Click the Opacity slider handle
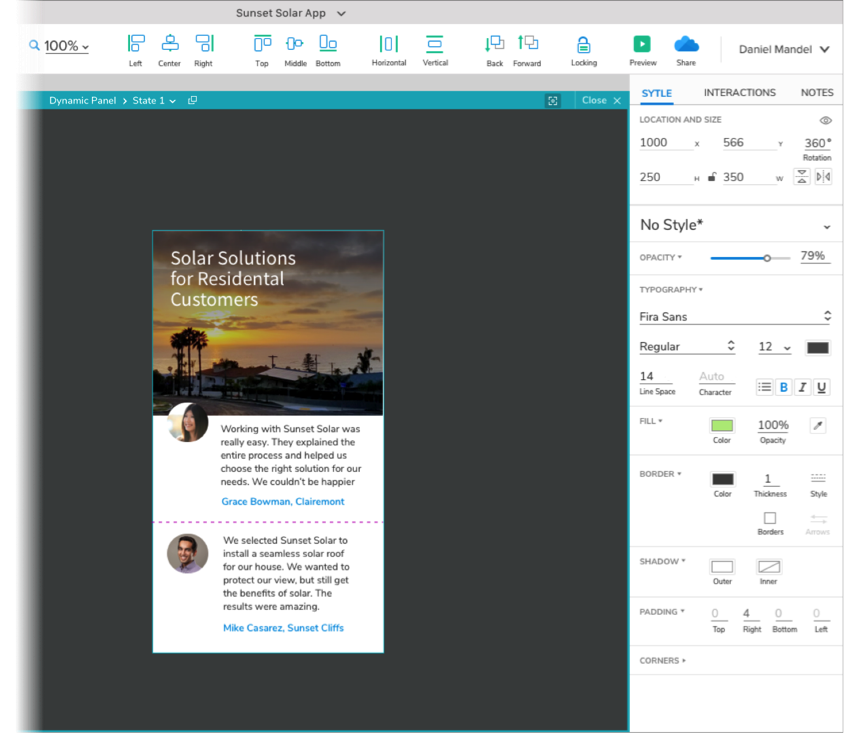844x733 pixels. click(x=767, y=258)
